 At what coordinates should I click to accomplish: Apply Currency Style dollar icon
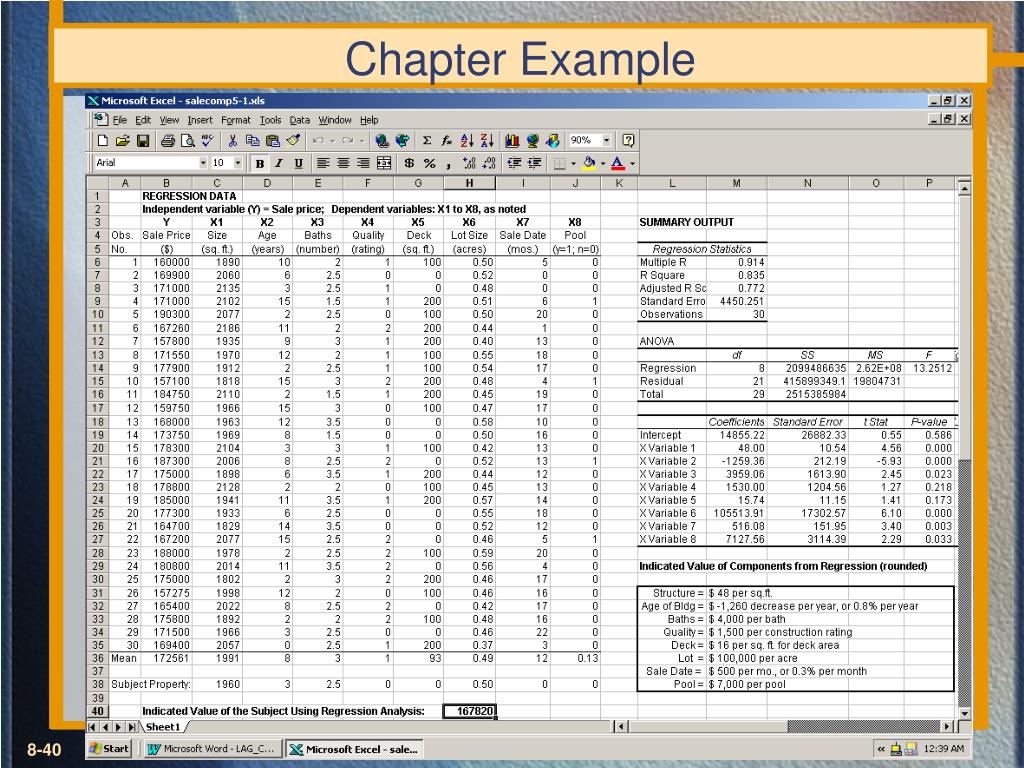point(409,163)
